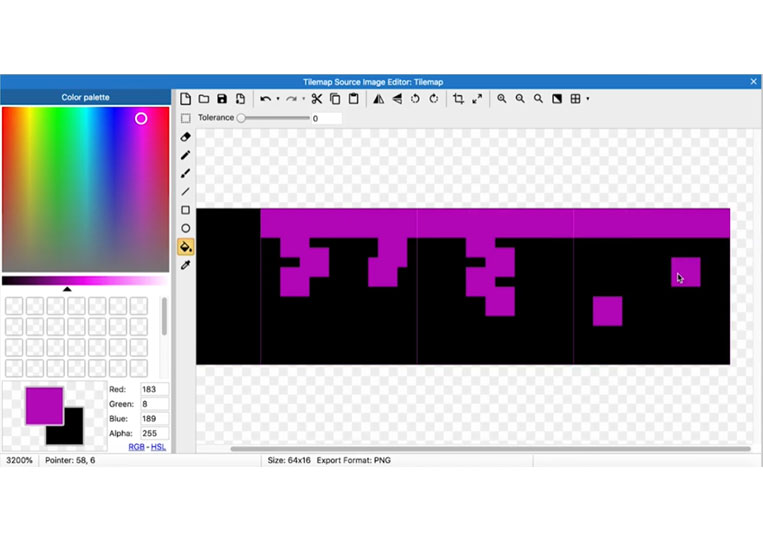Click the purple primary color swatch
The height and width of the screenshot is (541, 763).
tap(44, 406)
